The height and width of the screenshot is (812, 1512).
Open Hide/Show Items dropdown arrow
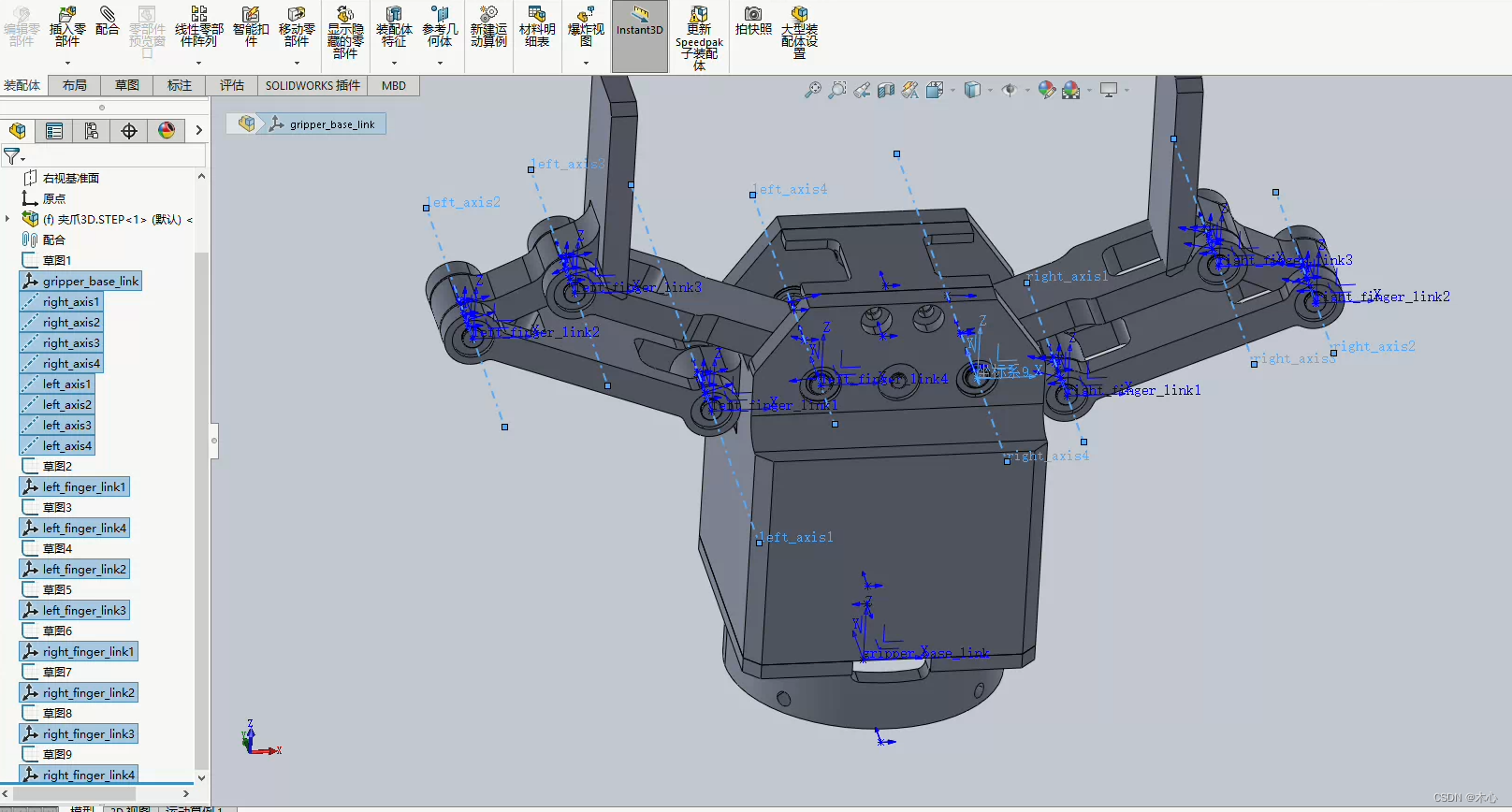point(1026,91)
